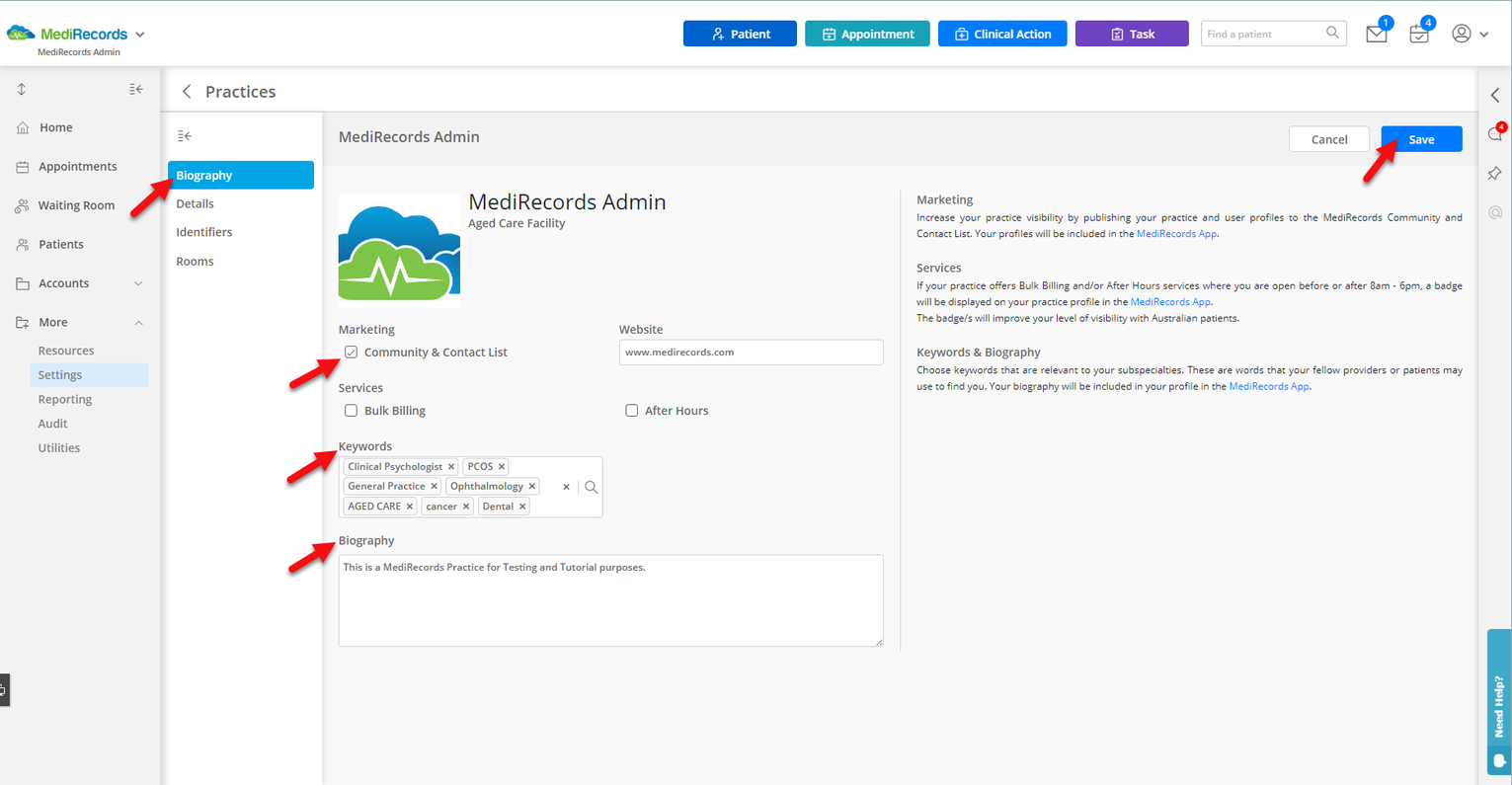Screen dimensions: 1512x785
Task: Enable the Bulk Billing checkbox
Action: (x=351, y=411)
